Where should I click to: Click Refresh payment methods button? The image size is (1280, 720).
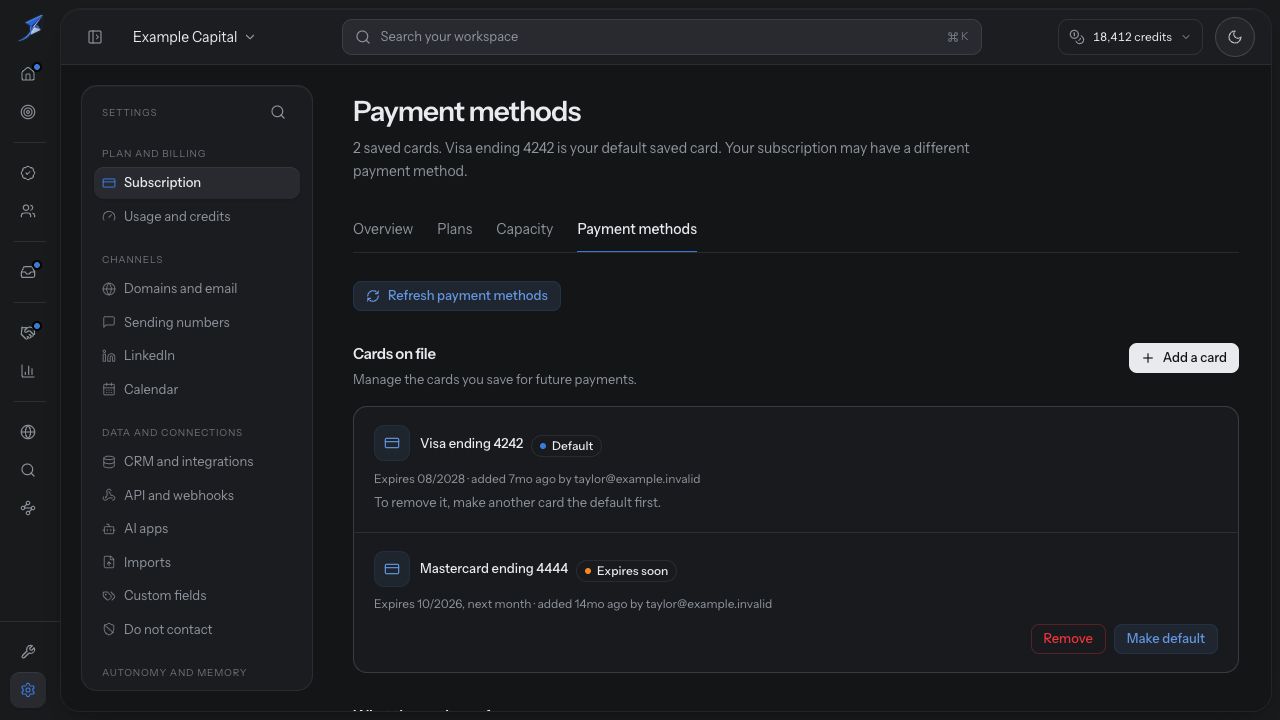457,296
